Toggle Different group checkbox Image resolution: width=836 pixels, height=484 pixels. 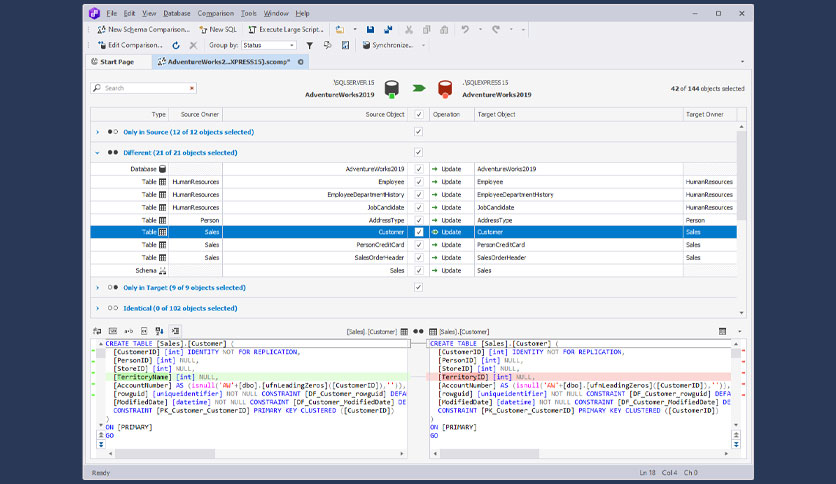tap(419, 152)
